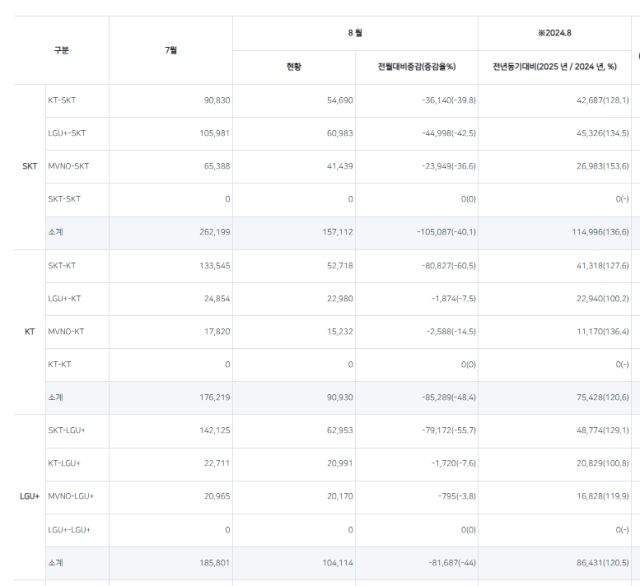This screenshot has width=640, height=586.
Task: Click the 전월대비증감(증감율%) header
Action: (x=416, y=67)
